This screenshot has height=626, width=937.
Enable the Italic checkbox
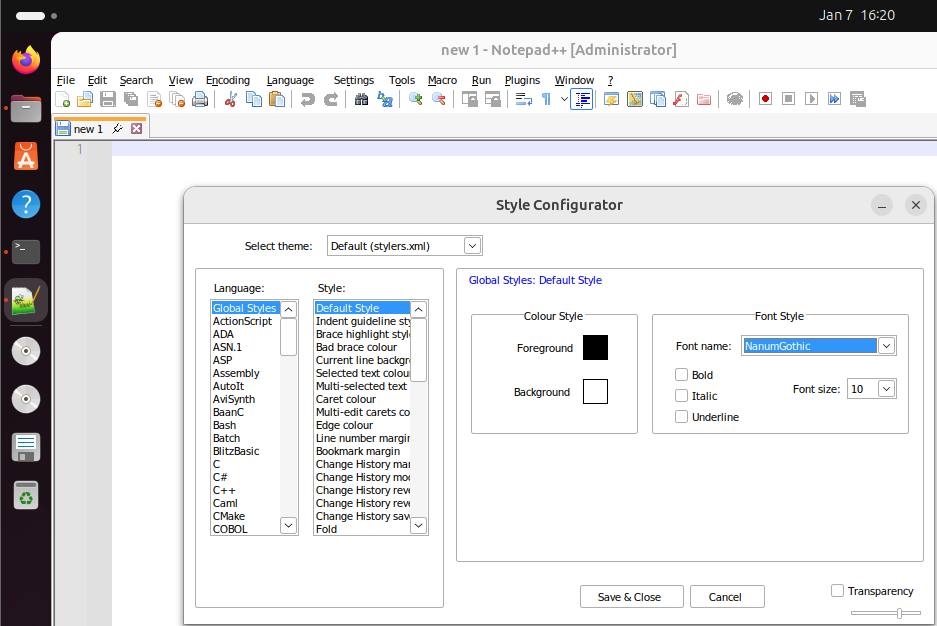coord(681,395)
